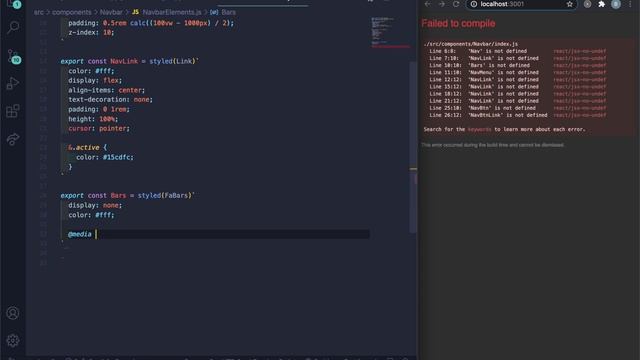Select the 'components' breadcrumb
The image size is (640, 360).
pos(72,12)
